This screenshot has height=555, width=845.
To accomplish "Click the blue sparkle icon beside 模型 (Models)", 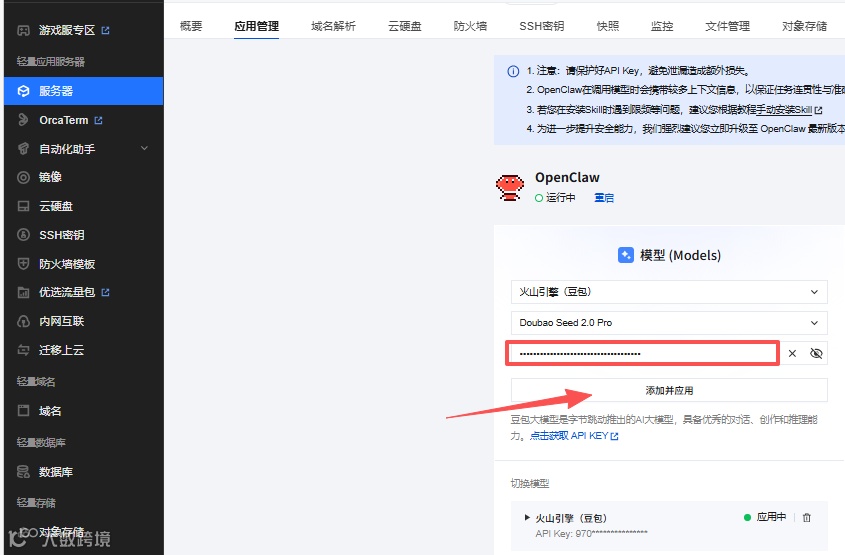I will click(x=626, y=255).
